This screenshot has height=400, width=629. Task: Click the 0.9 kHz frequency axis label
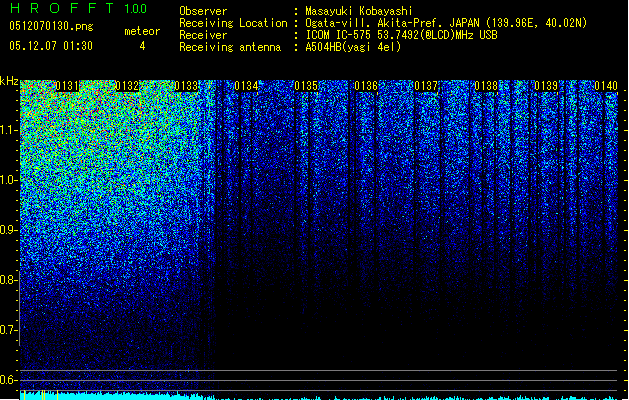[x=9, y=230]
